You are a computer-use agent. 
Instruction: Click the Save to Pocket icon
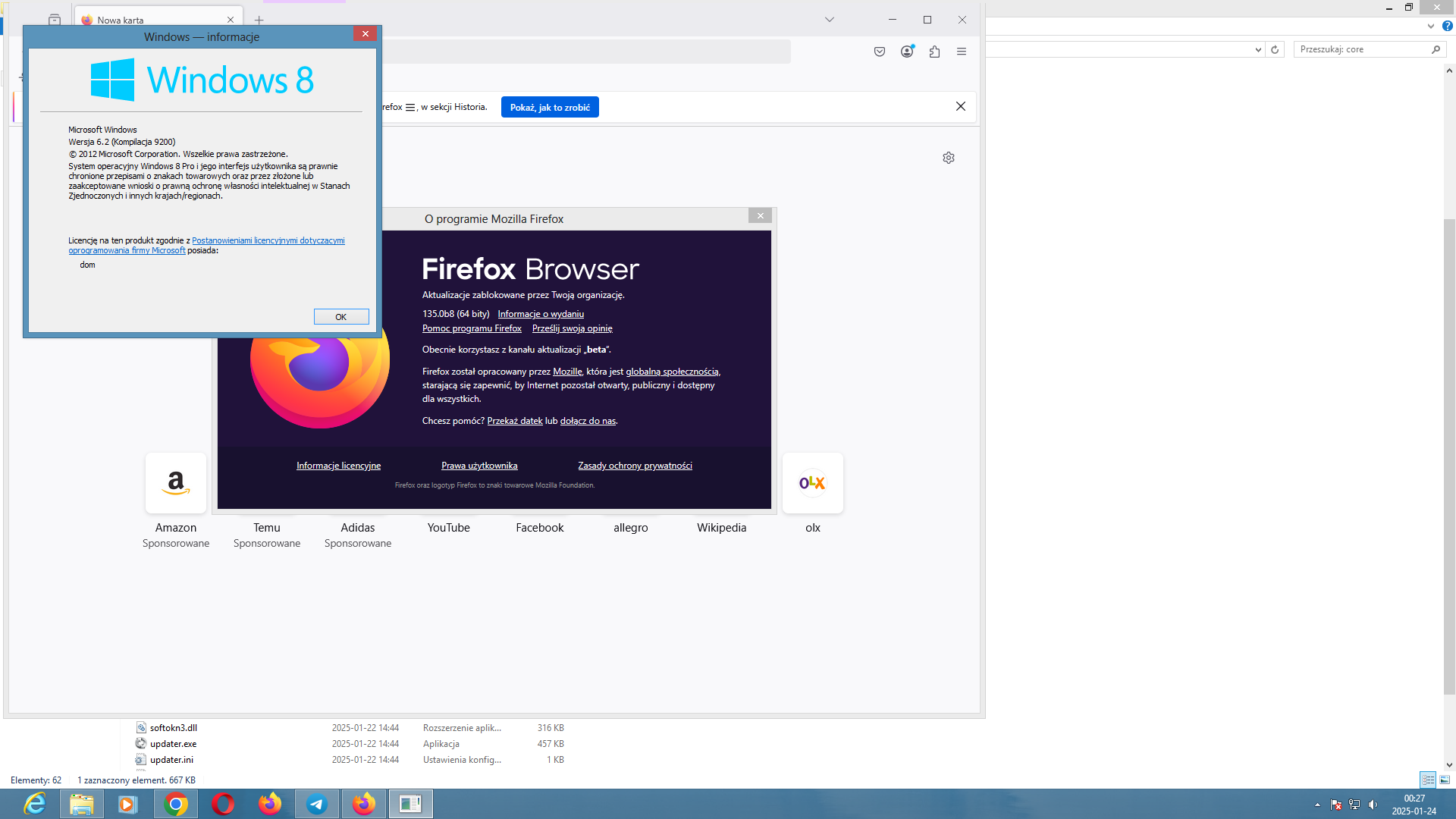(x=880, y=52)
